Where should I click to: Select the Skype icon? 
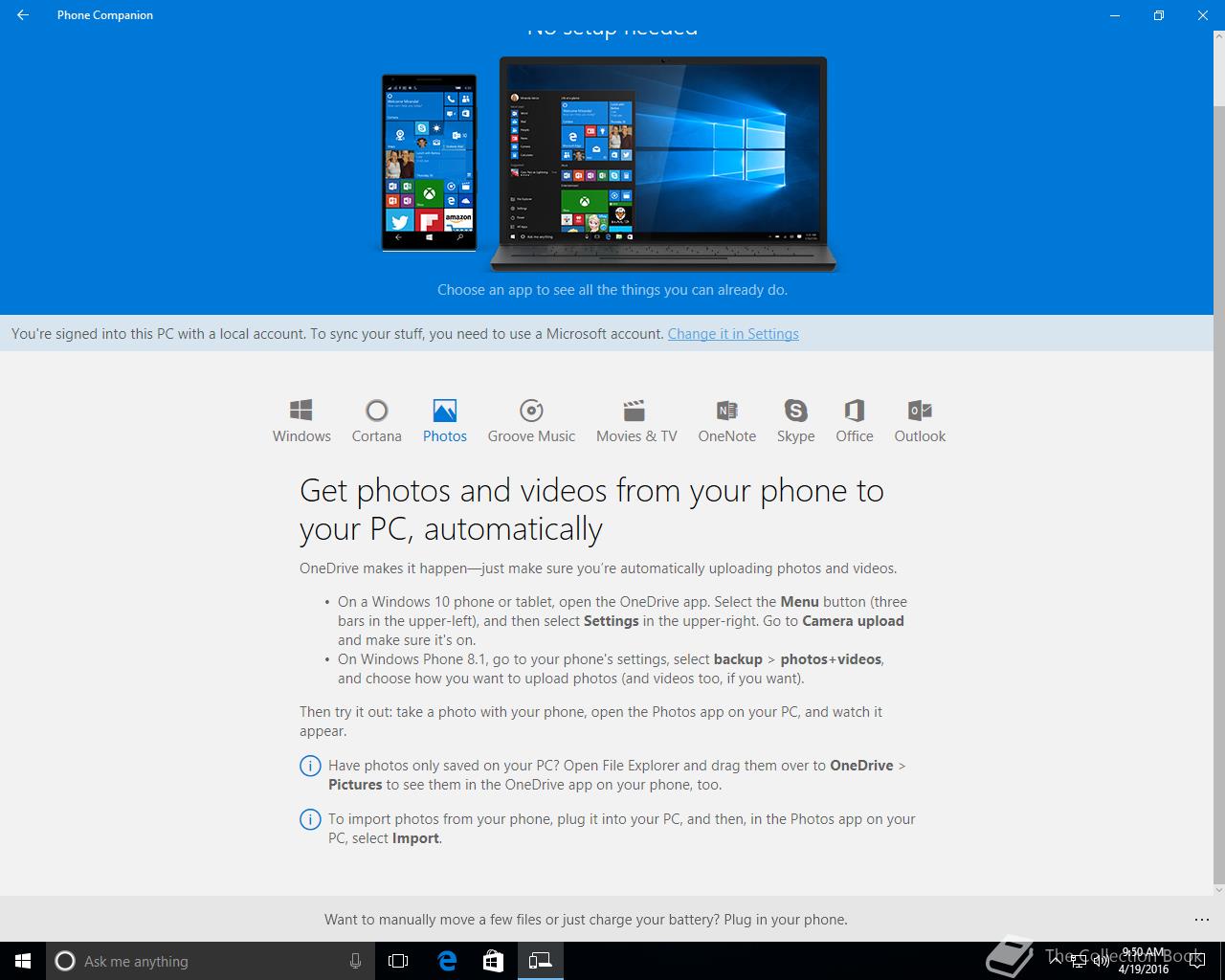pos(795,411)
